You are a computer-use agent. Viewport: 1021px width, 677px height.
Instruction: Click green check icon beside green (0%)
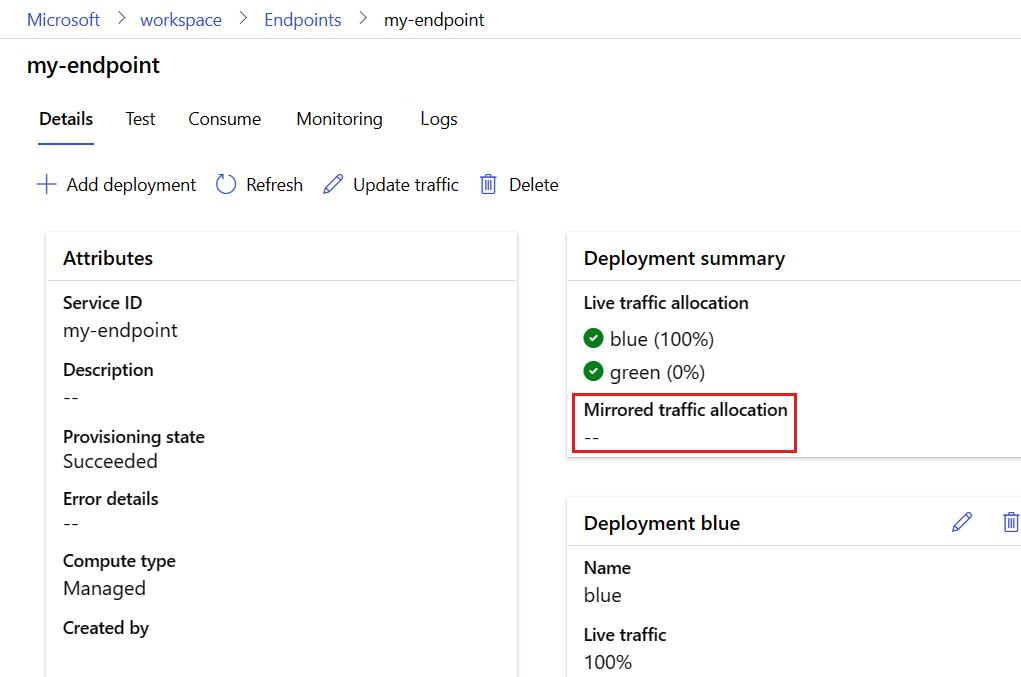(x=594, y=371)
